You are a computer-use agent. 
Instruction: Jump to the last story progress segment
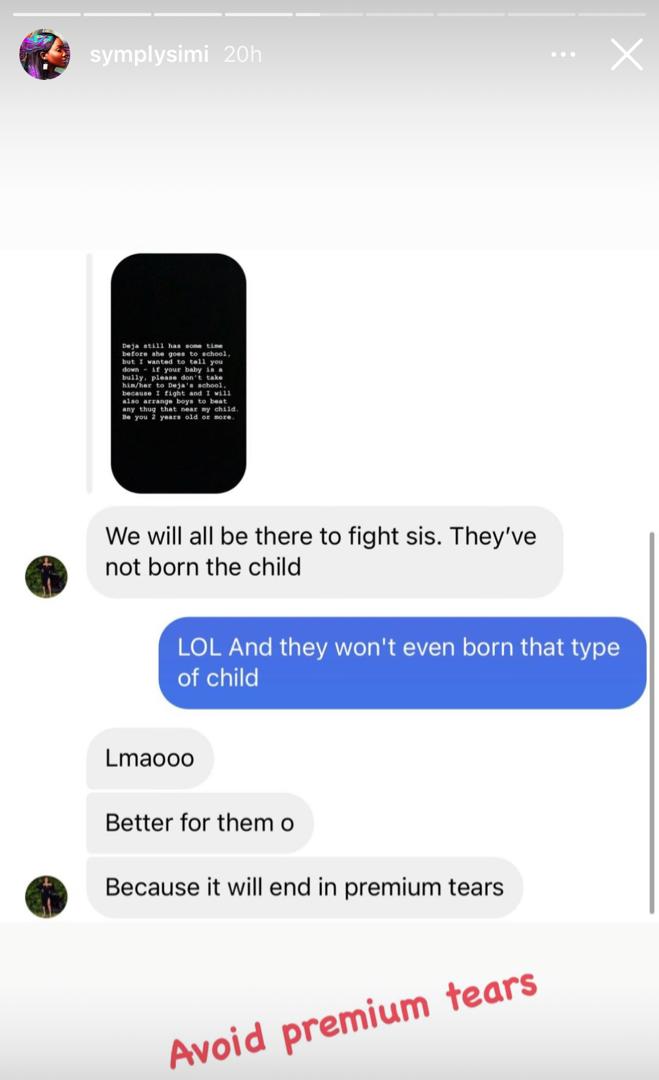coord(612,14)
